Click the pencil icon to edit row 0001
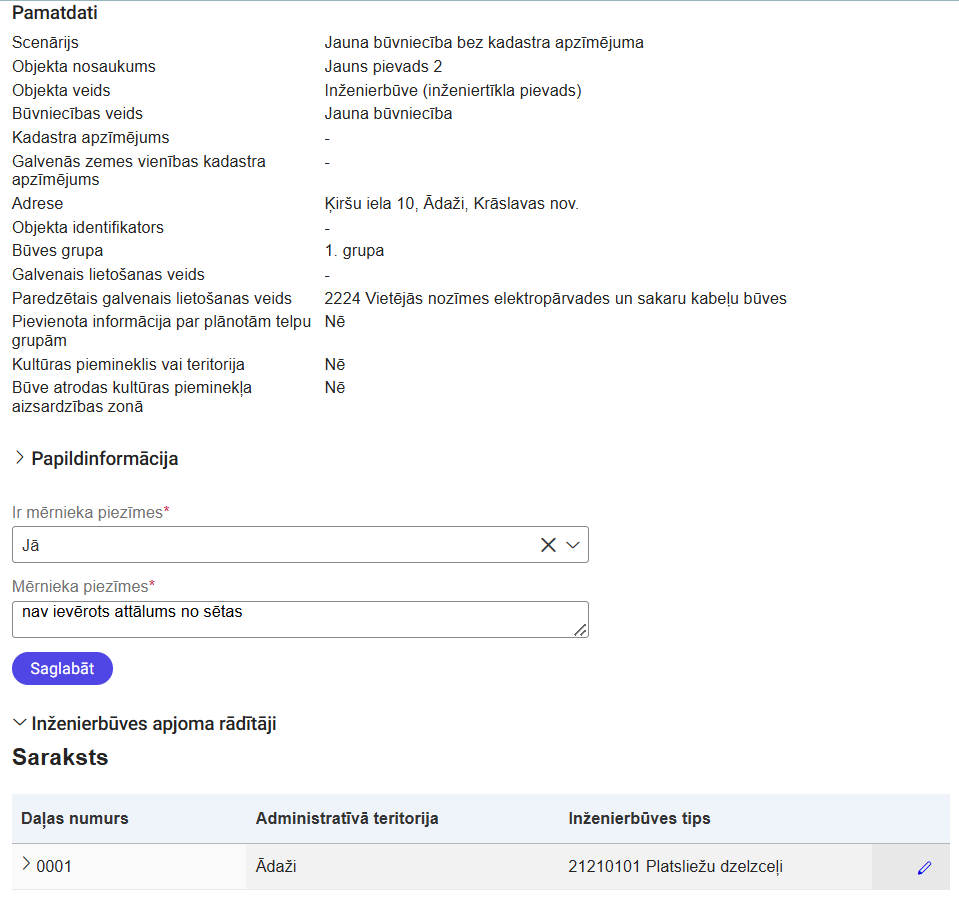959x901 pixels. click(923, 866)
